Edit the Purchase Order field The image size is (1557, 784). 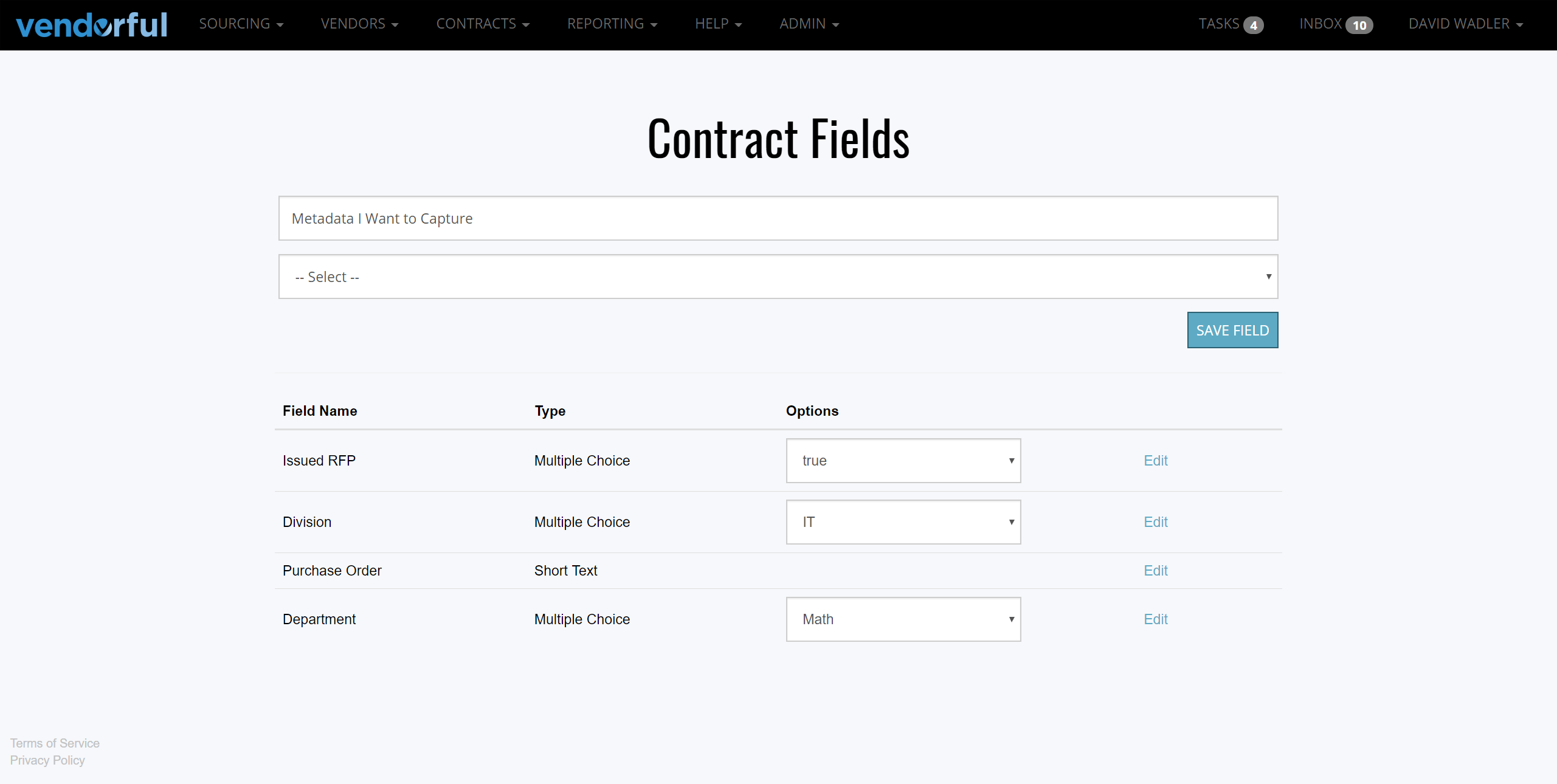pyautogui.click(x=1155, y=571)
